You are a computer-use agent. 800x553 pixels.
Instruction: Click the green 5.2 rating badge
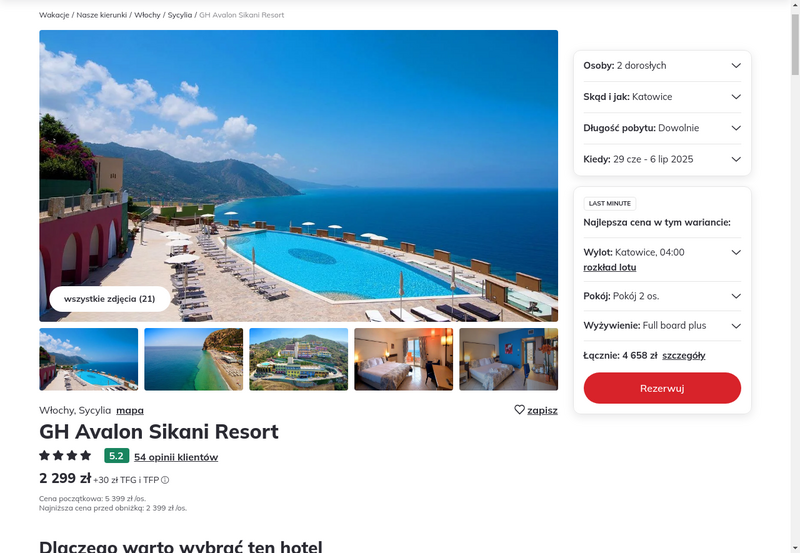116,456
